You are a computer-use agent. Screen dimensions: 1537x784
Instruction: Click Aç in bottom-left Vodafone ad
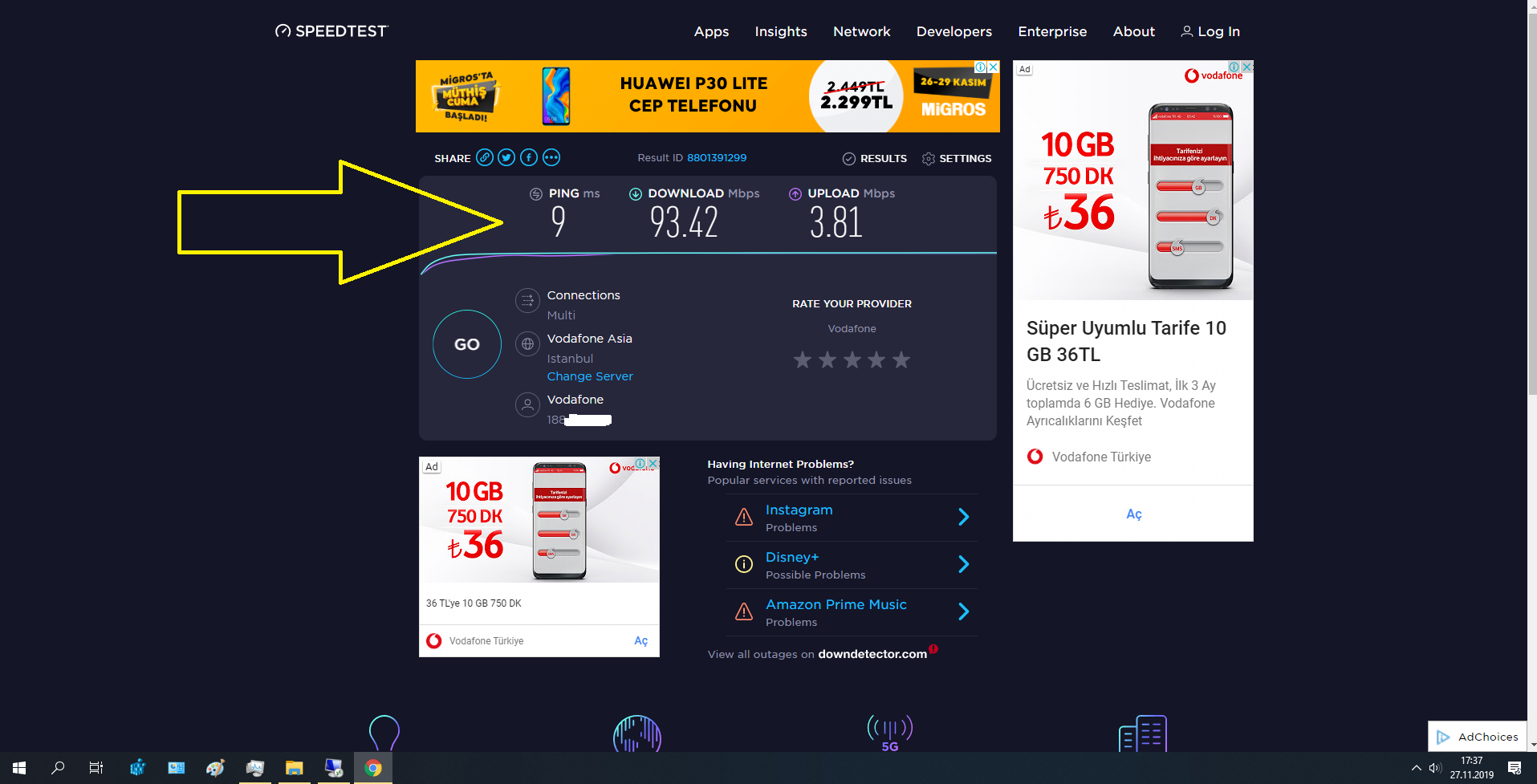pyautogui.click(x=640, y=640)
